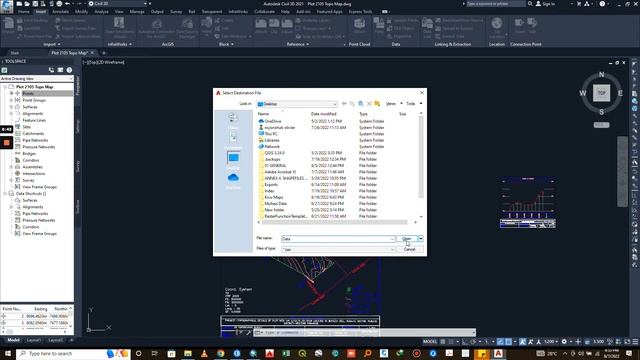Select the OneDrive entry in file list
This screenshot has width=640, height=360.
coord(273,121)
